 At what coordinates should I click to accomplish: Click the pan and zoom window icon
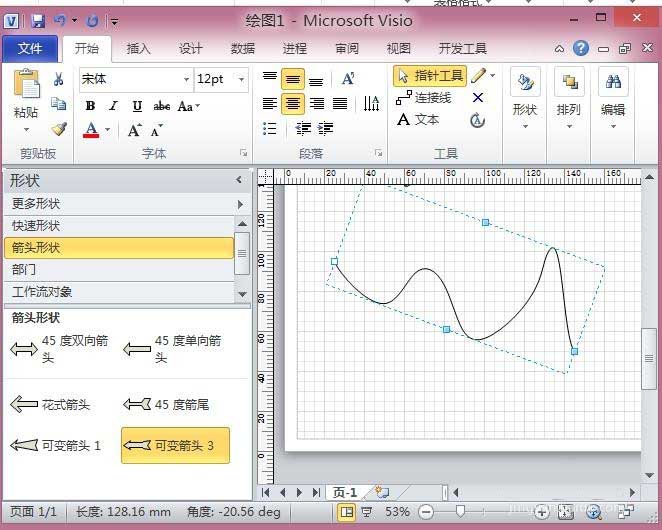coord(594,512)
